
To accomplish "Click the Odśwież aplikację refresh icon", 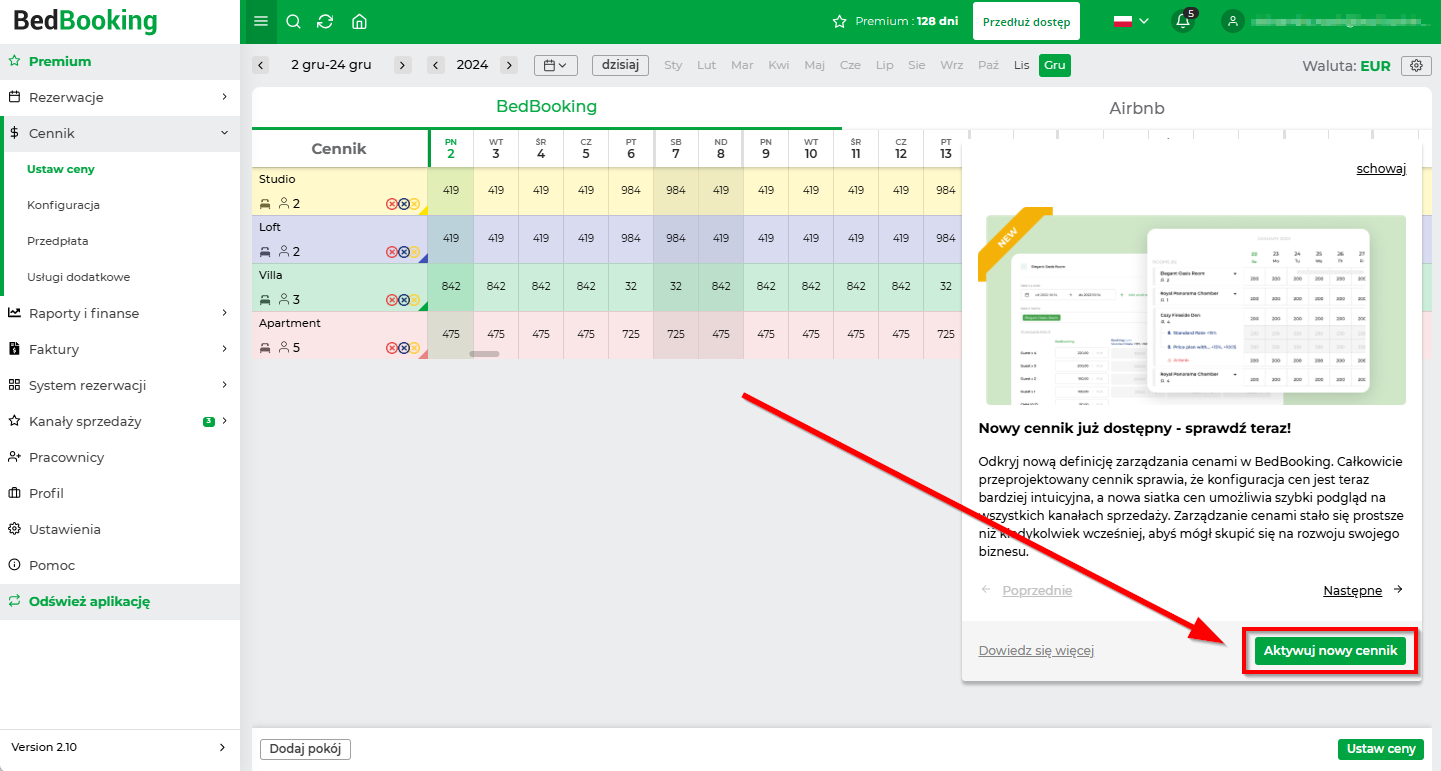I will click(14, 601).
